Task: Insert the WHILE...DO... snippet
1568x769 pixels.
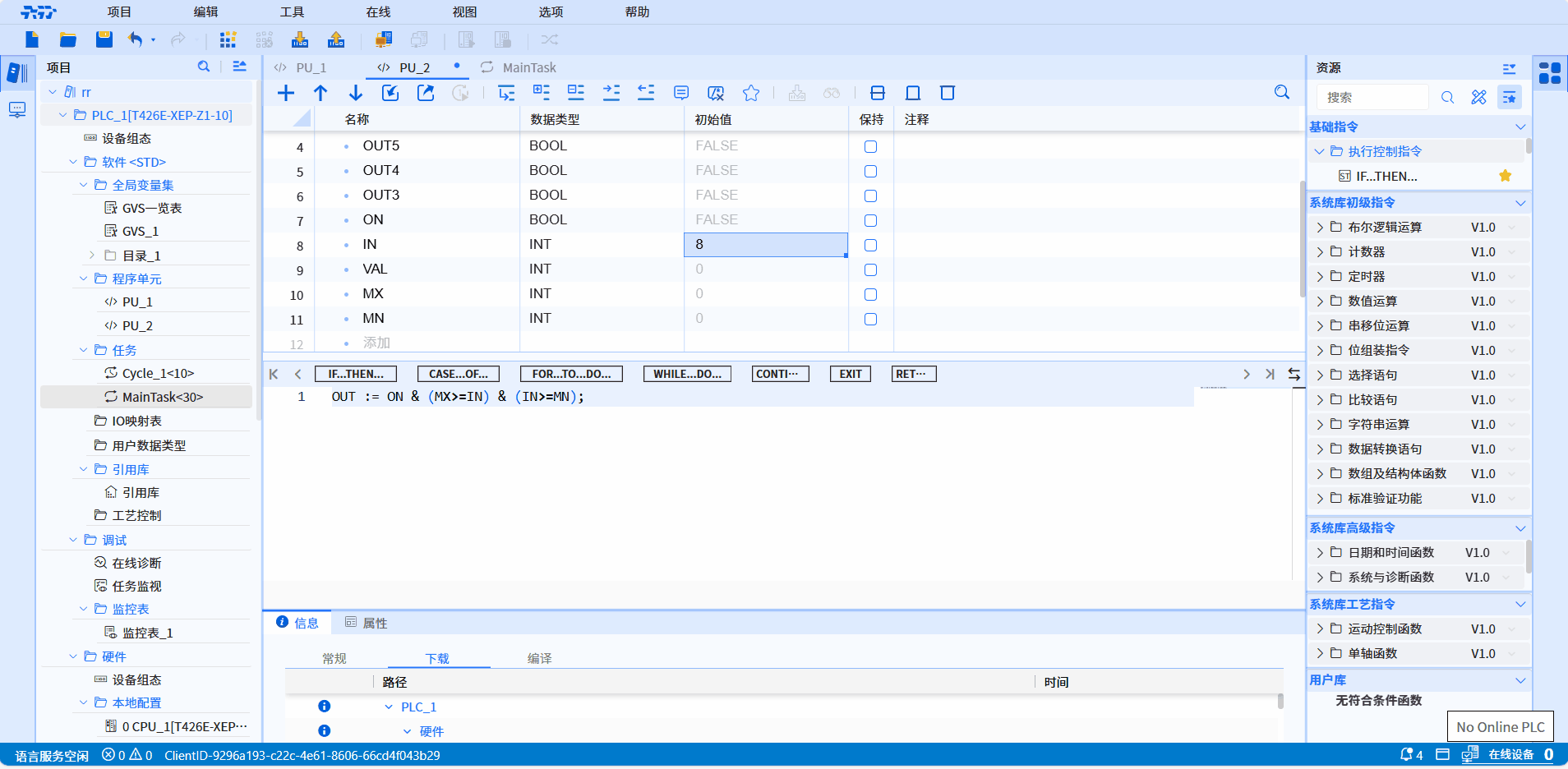Action: point(687,374)
